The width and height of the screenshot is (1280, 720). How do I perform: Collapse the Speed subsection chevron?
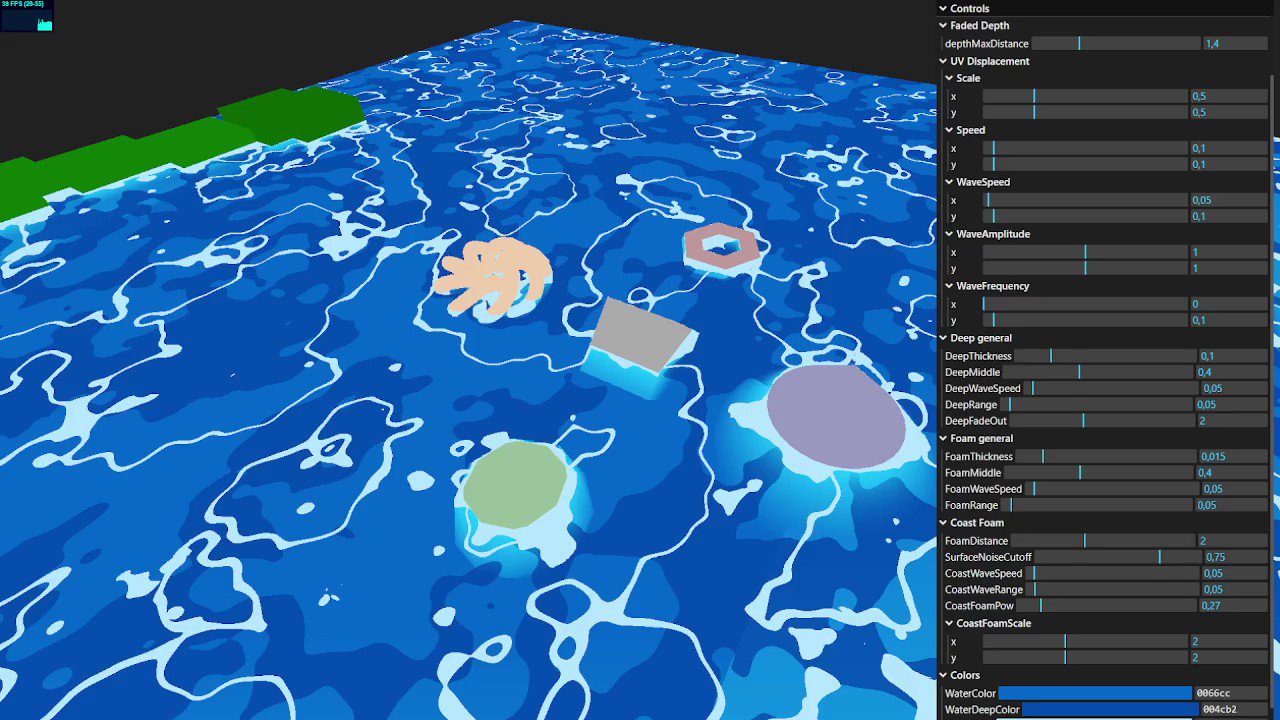(948, 130)
